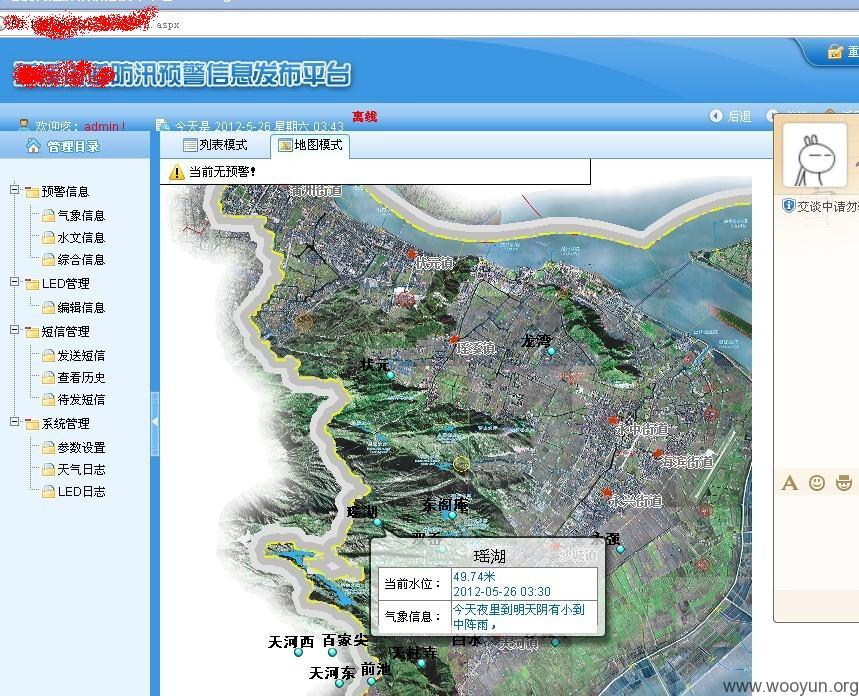Click the home icon beside 管理目录
The image size is (859, 696).
33,145
